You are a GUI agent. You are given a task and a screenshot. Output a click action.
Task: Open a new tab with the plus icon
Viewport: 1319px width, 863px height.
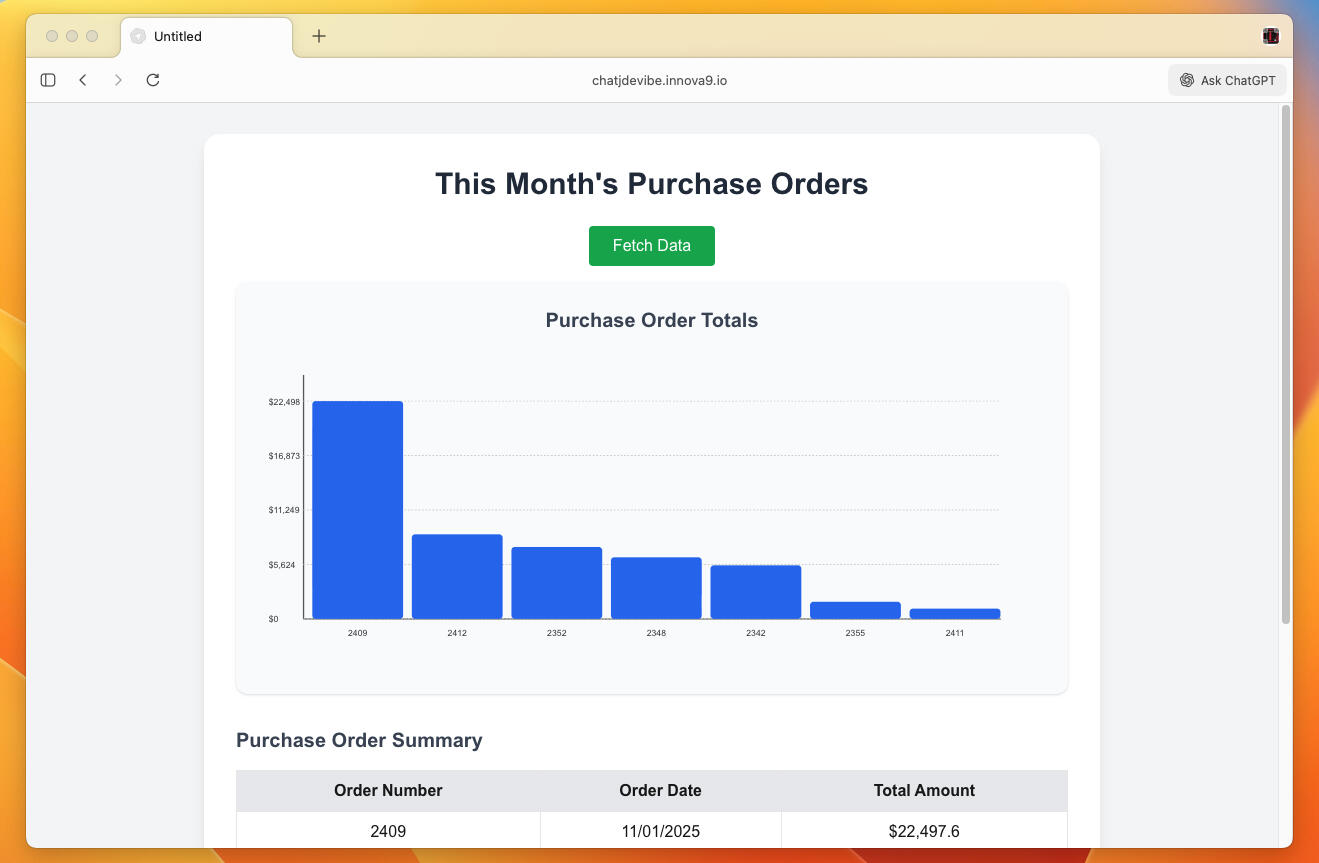(318, 35)
